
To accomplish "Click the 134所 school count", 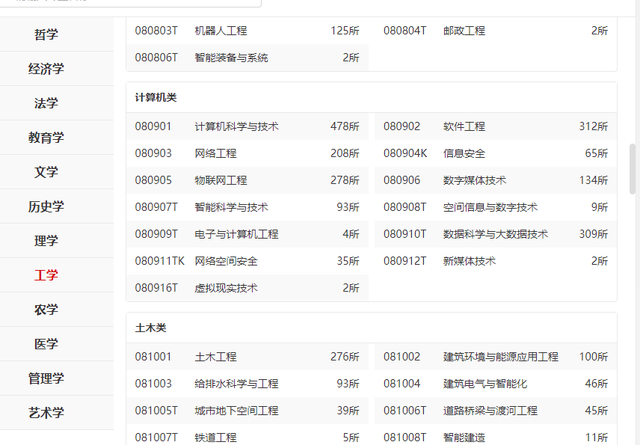I will click(593, 180).
